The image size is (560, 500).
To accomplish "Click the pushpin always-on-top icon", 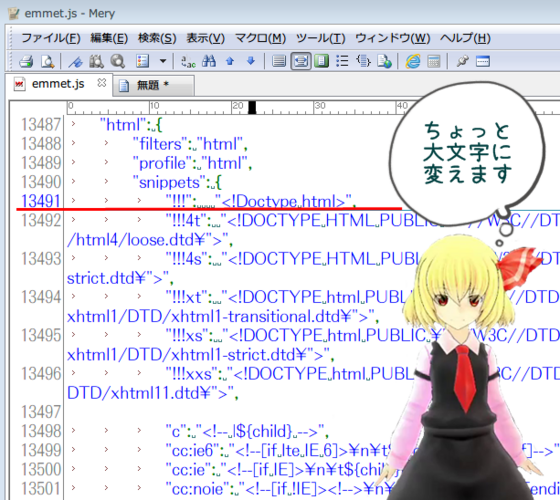I will [x=462, y=61].
